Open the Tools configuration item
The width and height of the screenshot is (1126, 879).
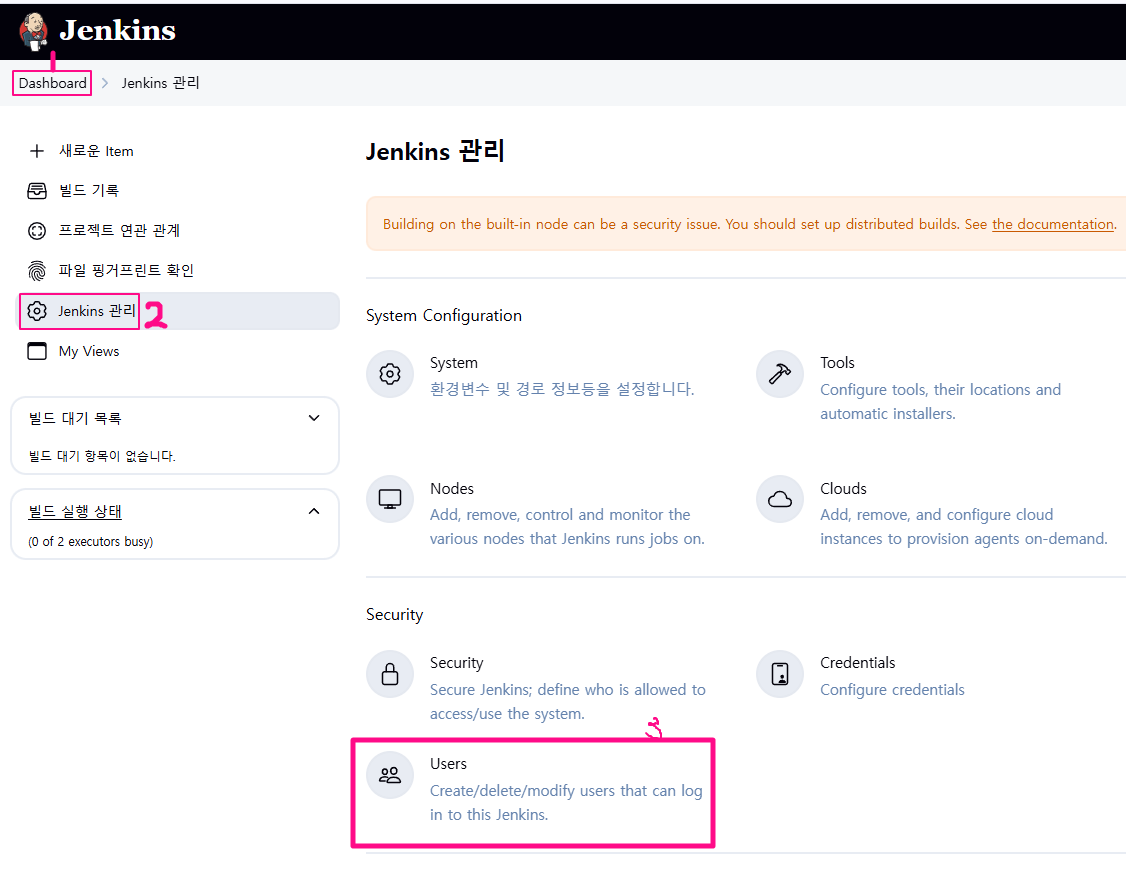click(837, 363)
